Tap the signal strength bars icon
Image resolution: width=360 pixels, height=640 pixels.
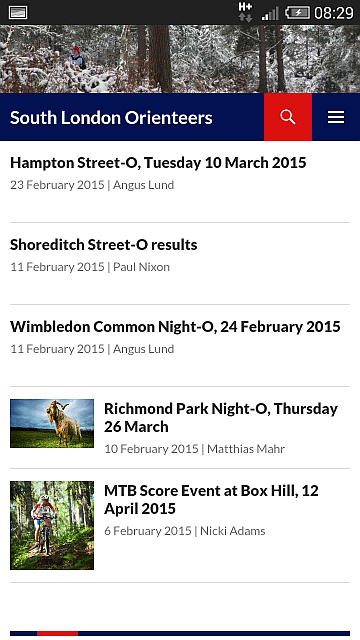pos(270,13)
